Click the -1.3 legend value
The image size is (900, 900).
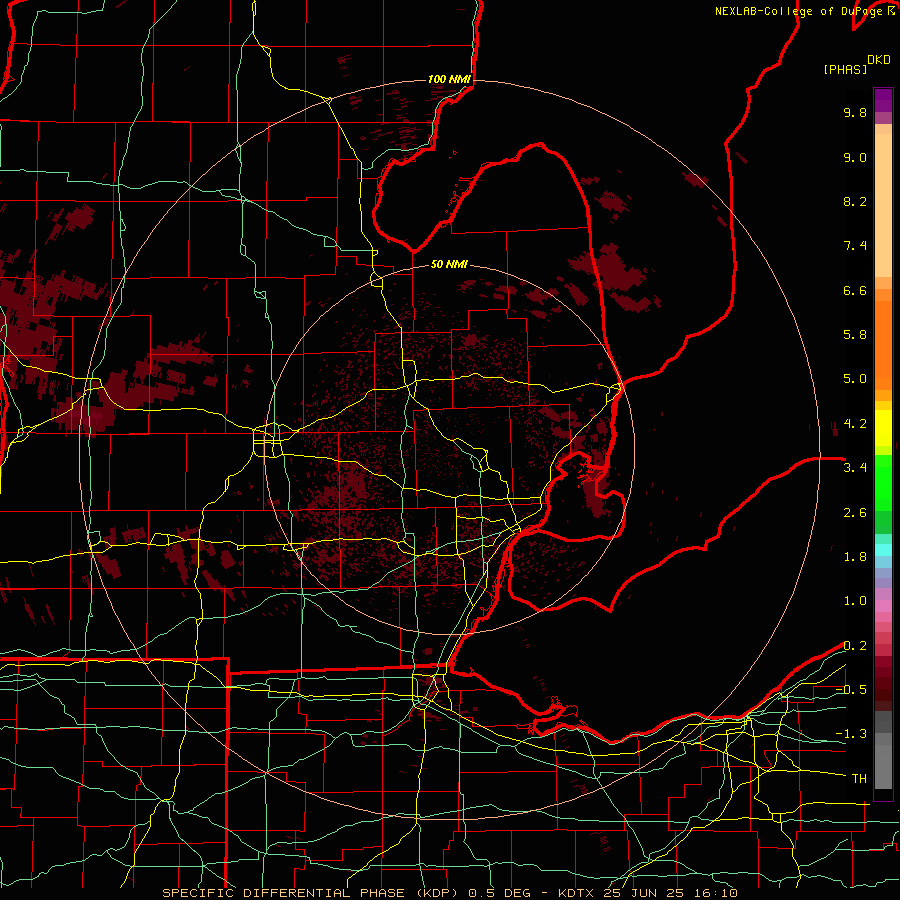pyautogui.click(x=851, y=734)
